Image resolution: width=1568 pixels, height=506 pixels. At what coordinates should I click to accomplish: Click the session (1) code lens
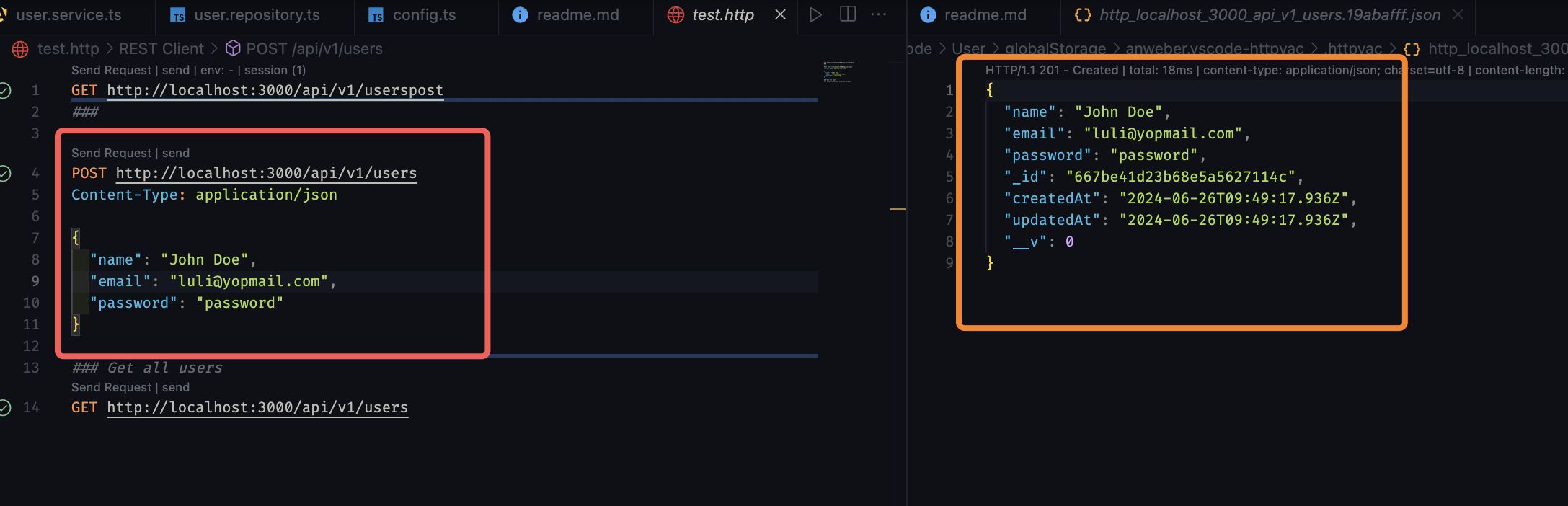[x=275, y=70]
